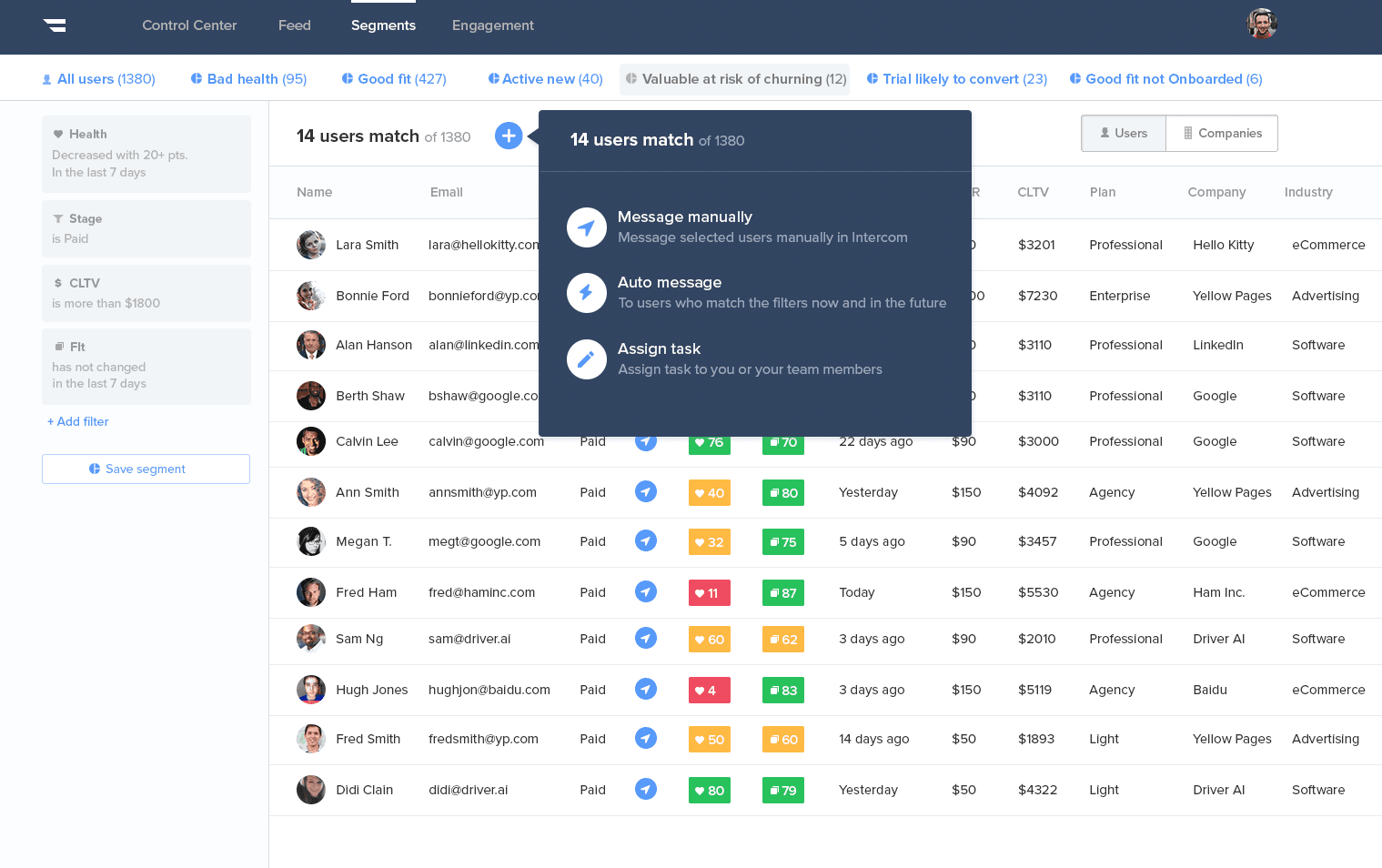Click CLTV value $5530
This screenshot has height=868, width=1382.
pos(1038,592)
